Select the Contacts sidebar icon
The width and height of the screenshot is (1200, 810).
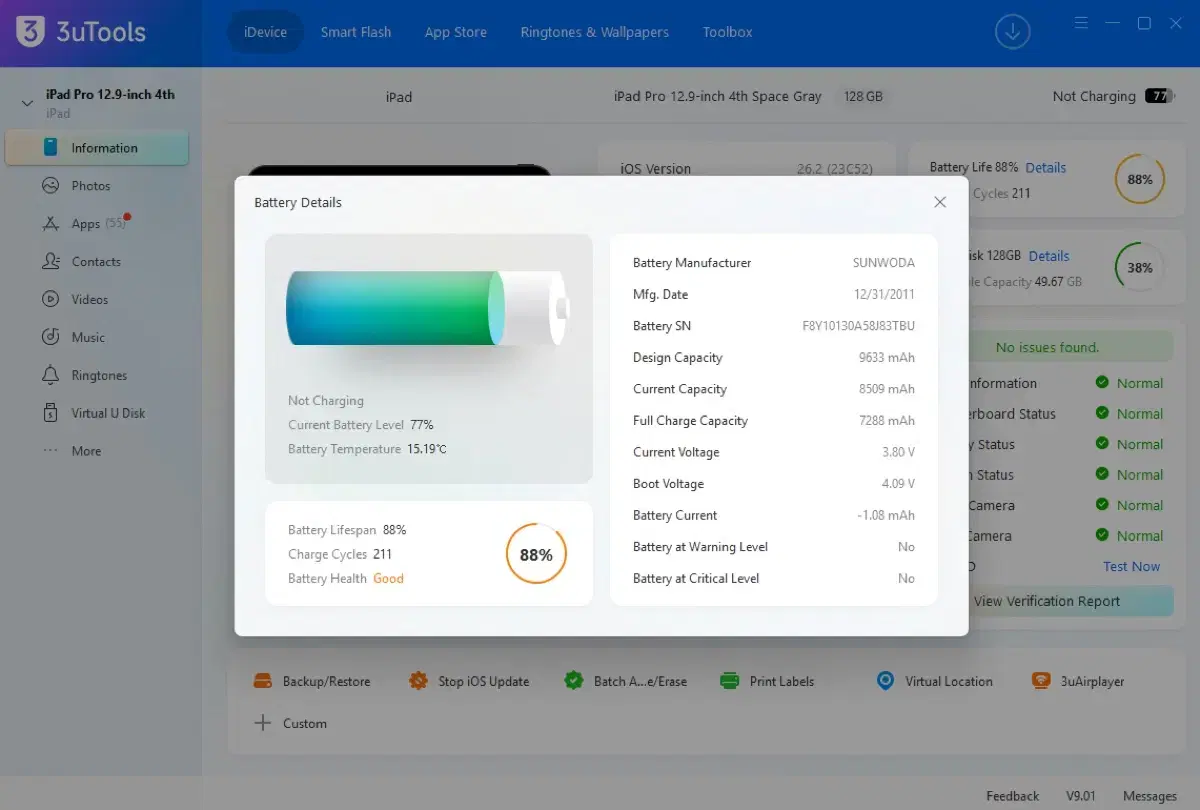coord(51,262)
